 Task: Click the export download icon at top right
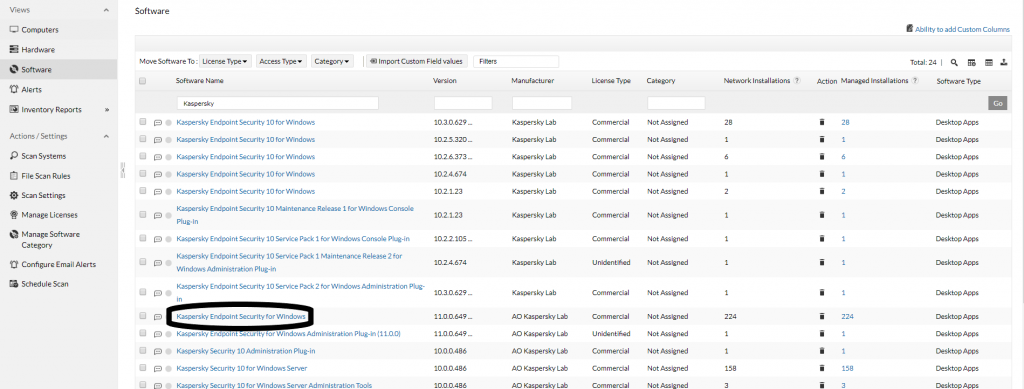point(1004,62)
